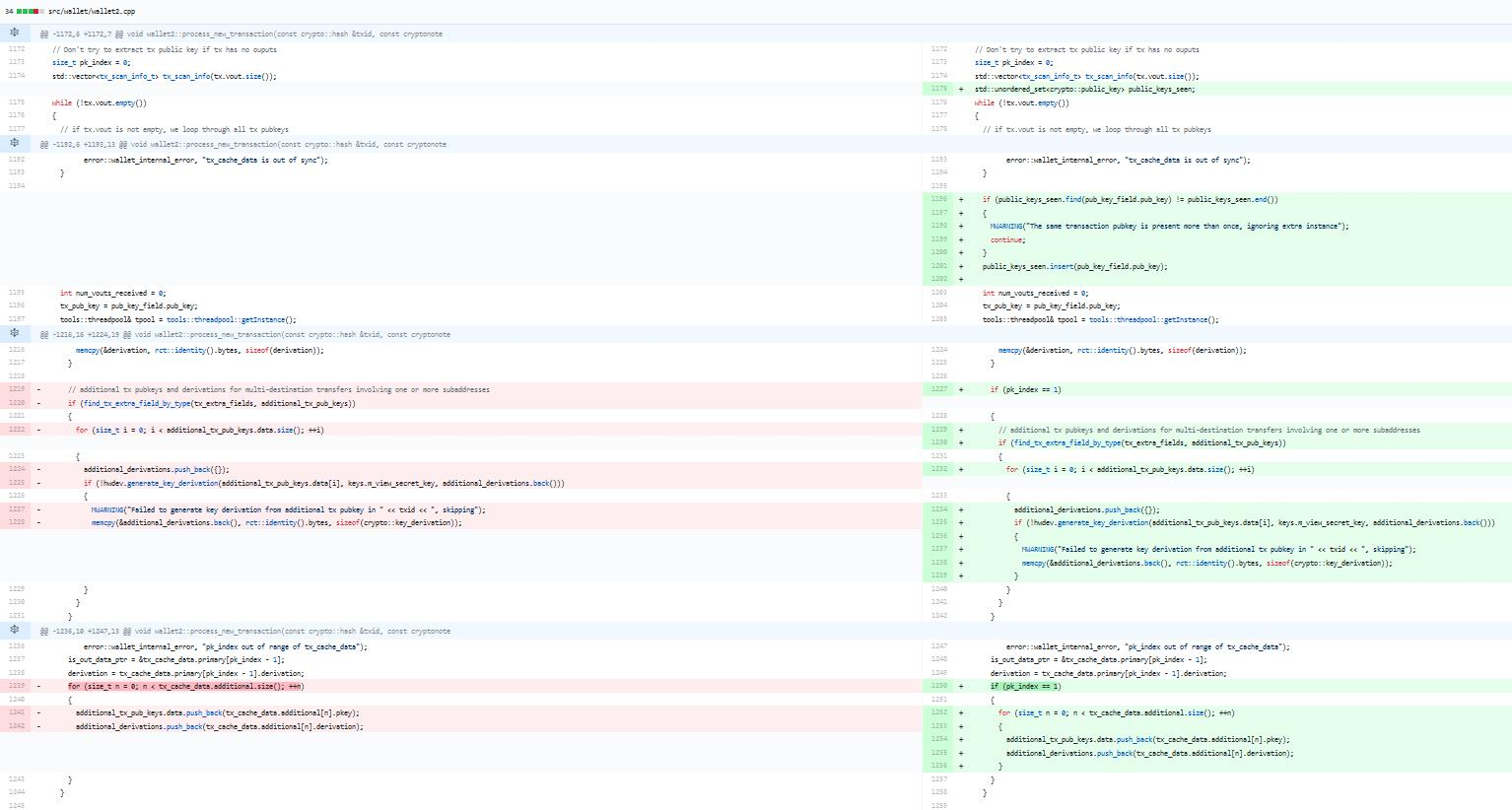Click added public_keys_seen.insert(pub_key_field.pub_key) line
The height and width of the screenshot is (810, 1512).
(x=1074, y=266)
